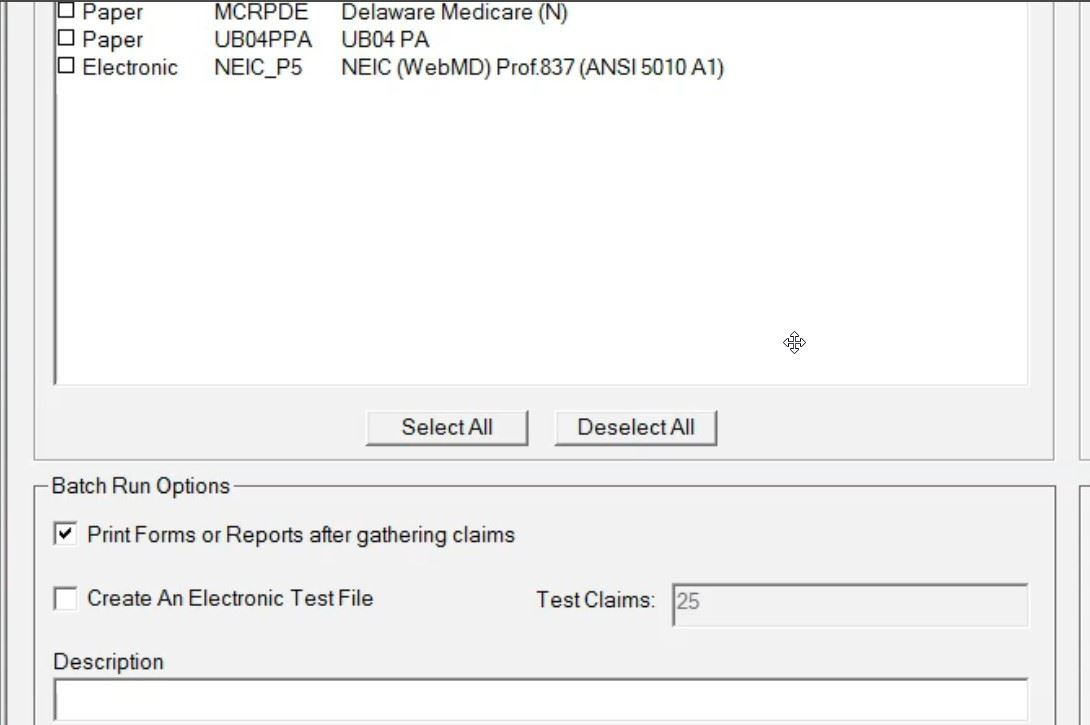
Task: Click the 'Create An Electronic Test File' label text
Action: 230,599
